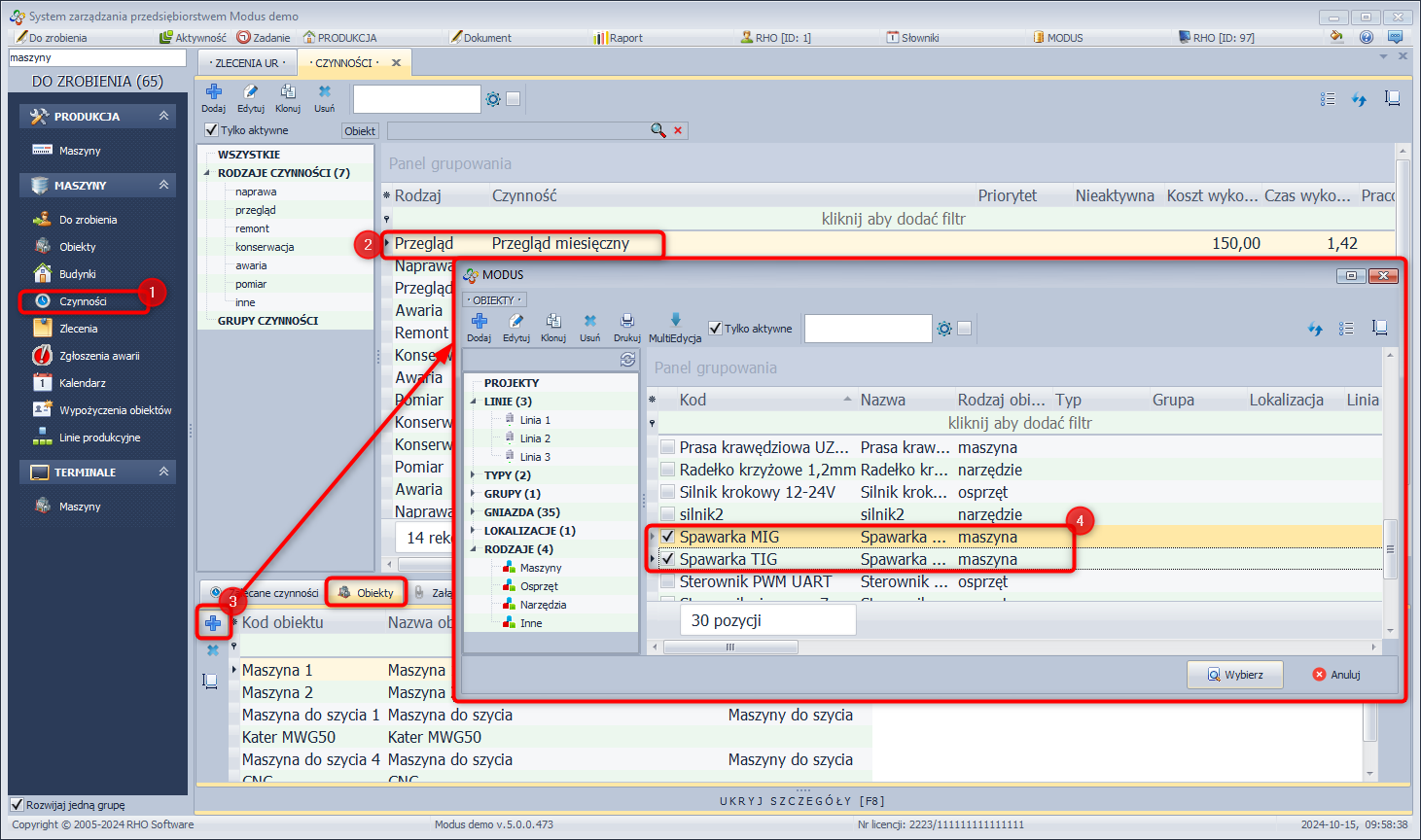Open Zgłoszenia awarii in sidebar
This screenshot has height=840, width=1421.
click(98, 356)
